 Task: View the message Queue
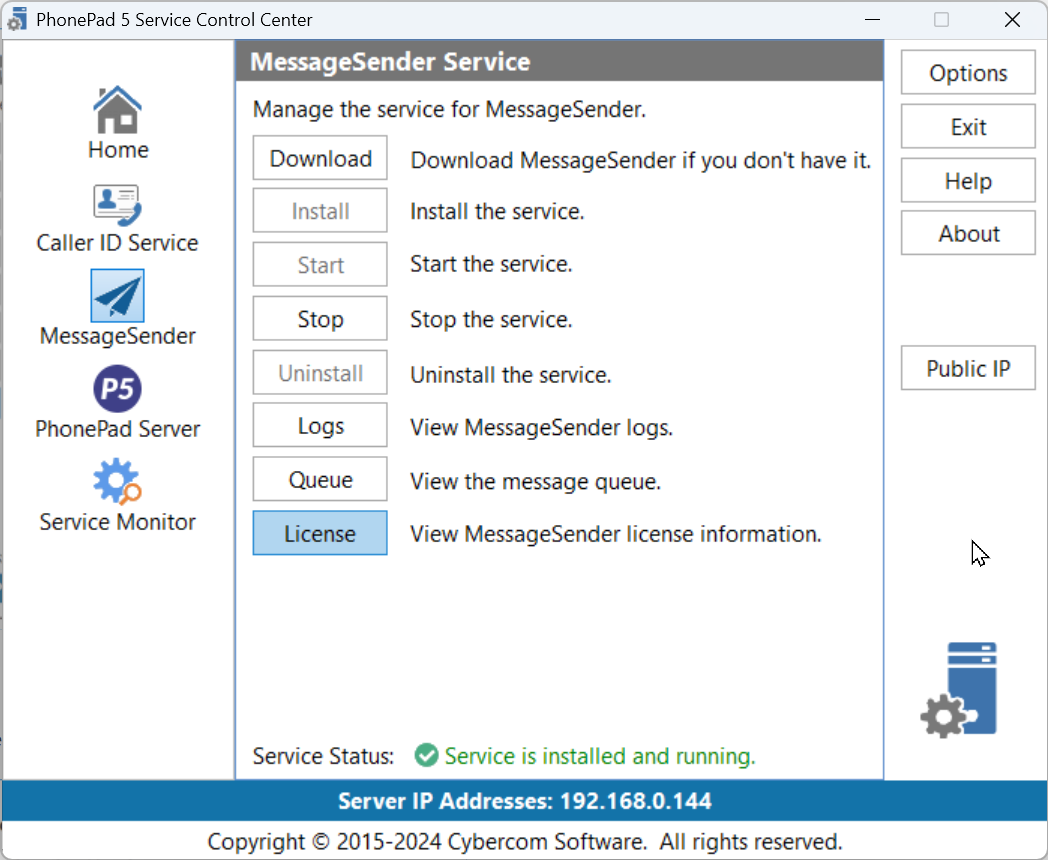coord(320,479)
